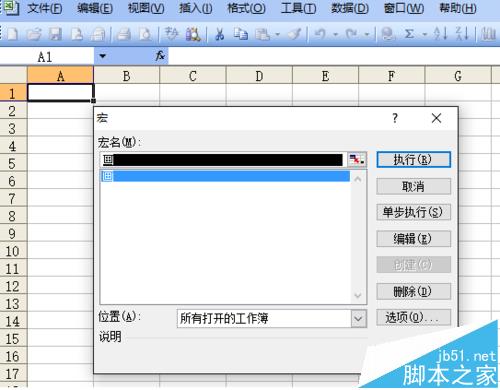Screen dimensions: 500x390
Task: Open the 工具(T) menu
Action: pyautogui.click(x=298, y=8)
